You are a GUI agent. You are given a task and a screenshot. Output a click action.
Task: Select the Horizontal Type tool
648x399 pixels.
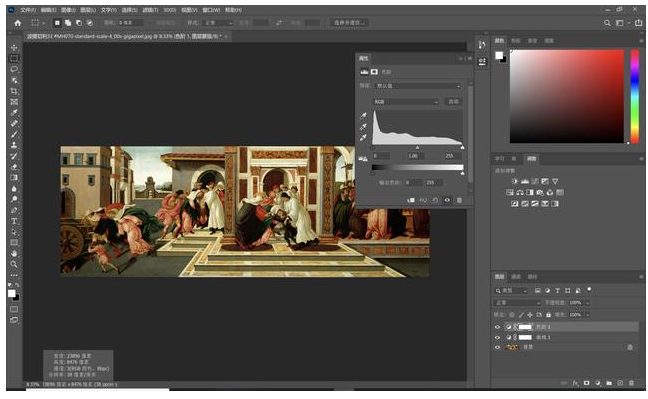pyautogui.click(x=14, y=221)
